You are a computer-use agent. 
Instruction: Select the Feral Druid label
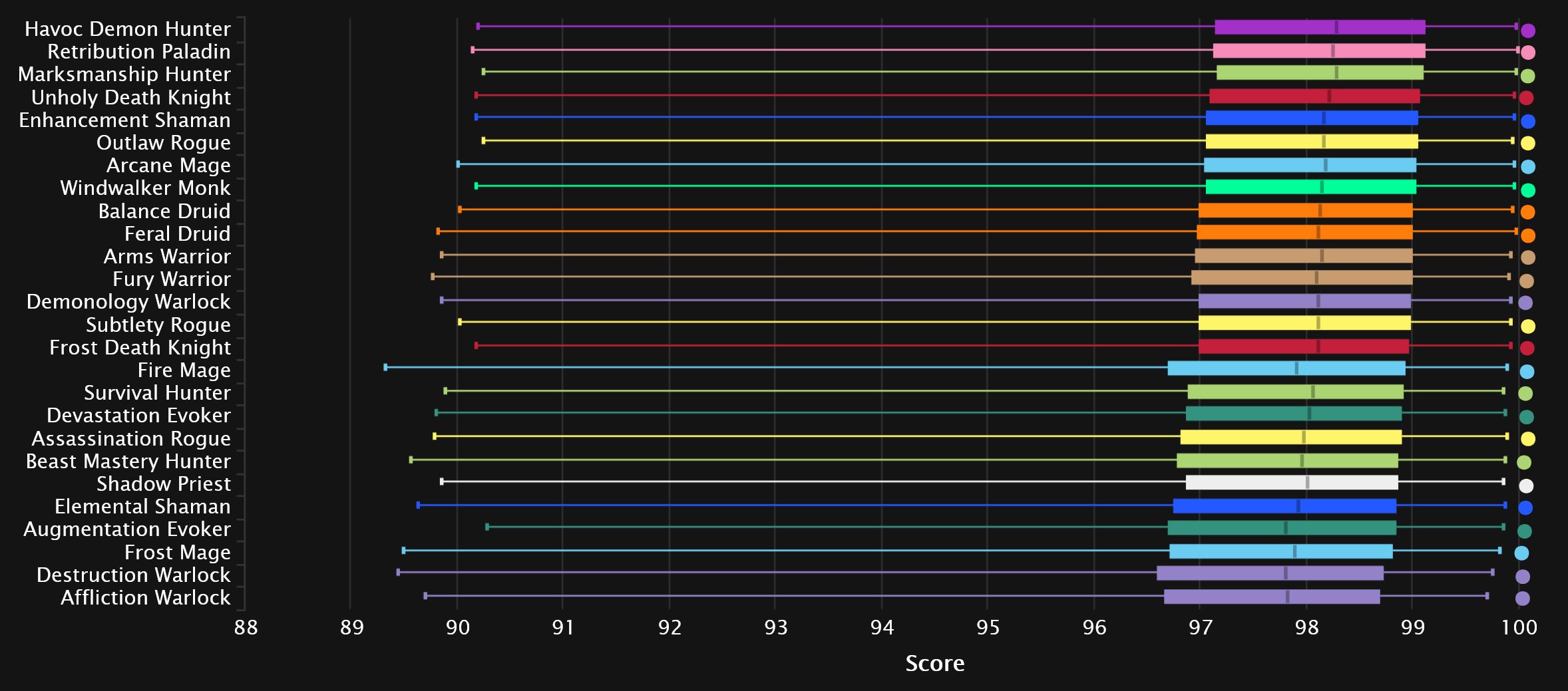tap(178, 234)
